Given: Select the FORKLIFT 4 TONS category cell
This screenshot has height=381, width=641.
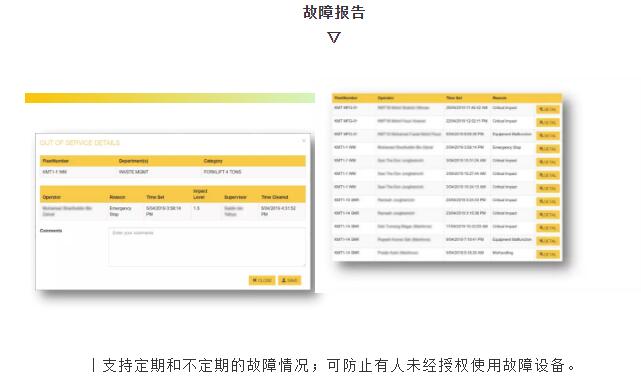Looking at the screenshot, I should tap(222, 172).
